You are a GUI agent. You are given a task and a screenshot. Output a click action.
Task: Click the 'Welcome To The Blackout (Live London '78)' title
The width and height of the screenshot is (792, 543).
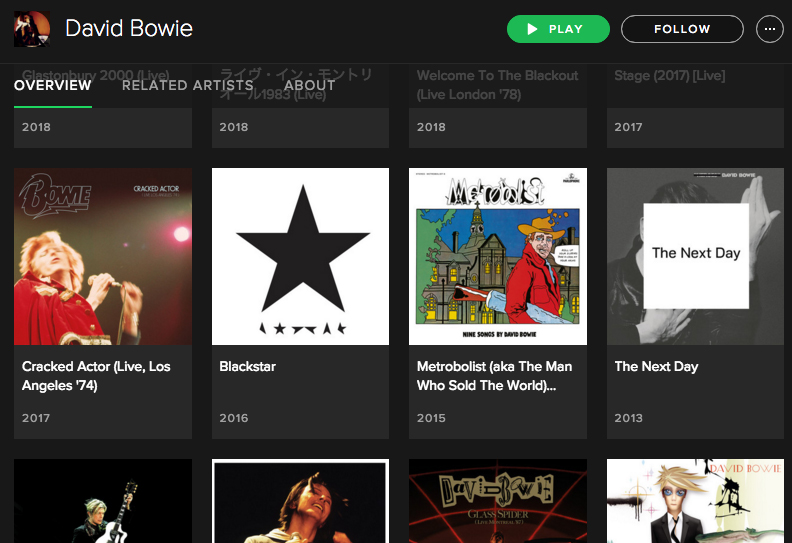[x=498, y=85]
